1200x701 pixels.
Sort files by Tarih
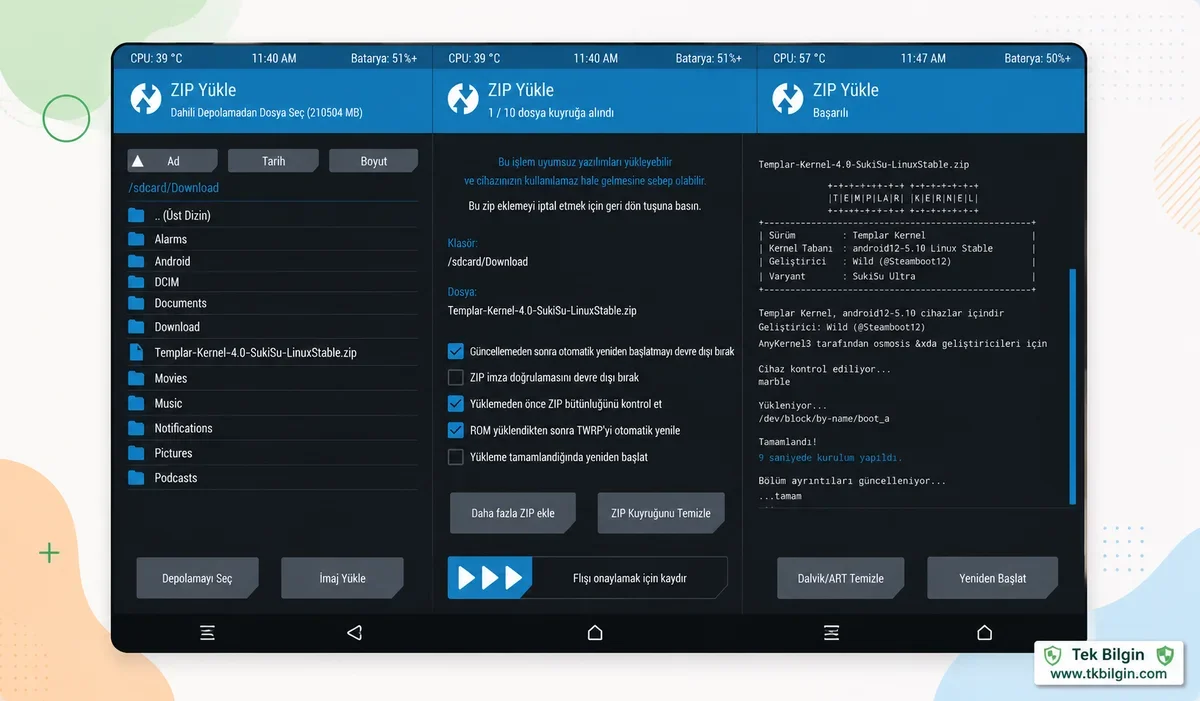point(273,161)
